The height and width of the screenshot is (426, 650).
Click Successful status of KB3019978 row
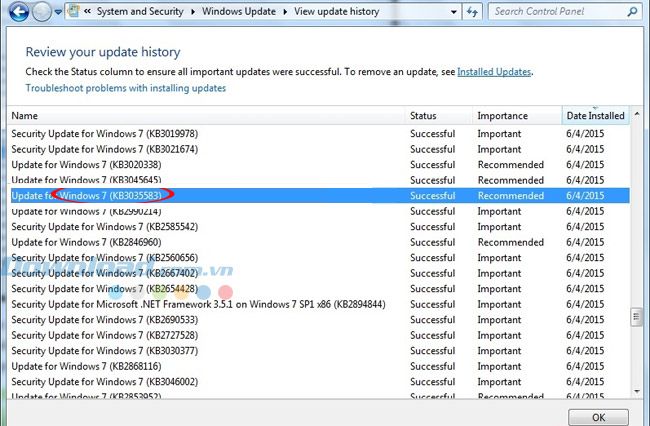432,134
